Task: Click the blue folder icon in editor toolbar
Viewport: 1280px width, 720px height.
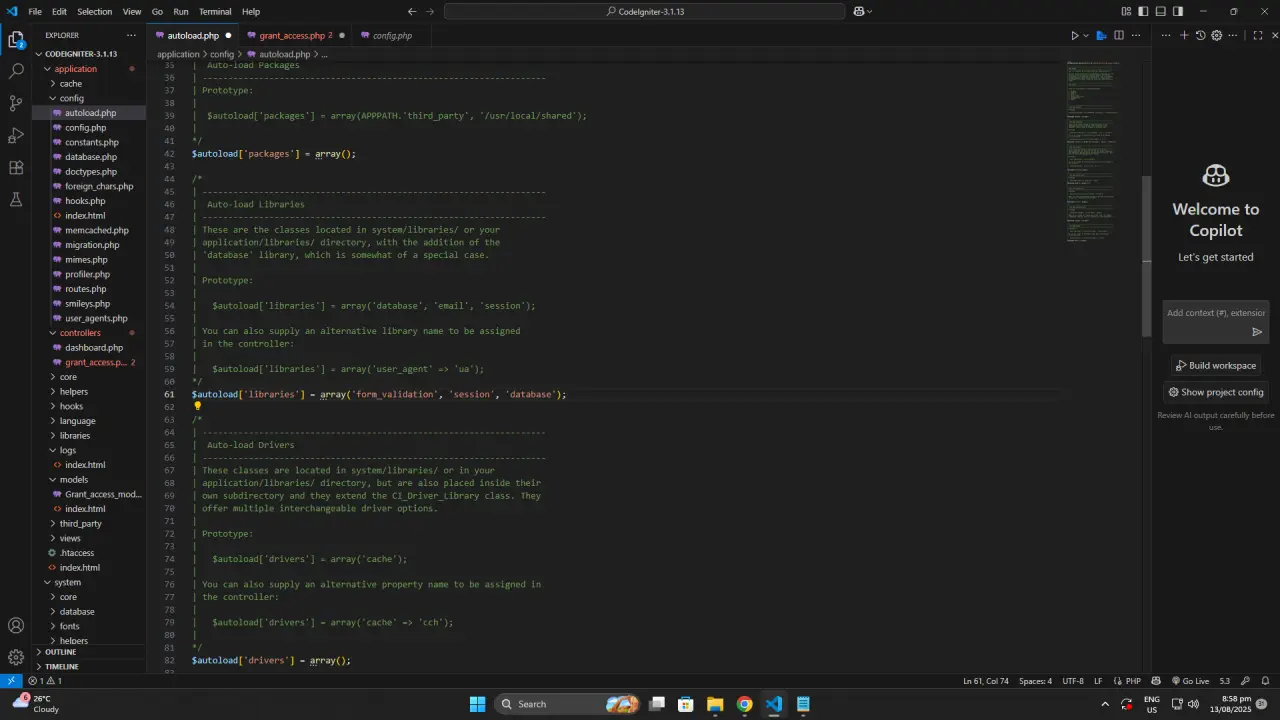Action: coord(1102,35)
